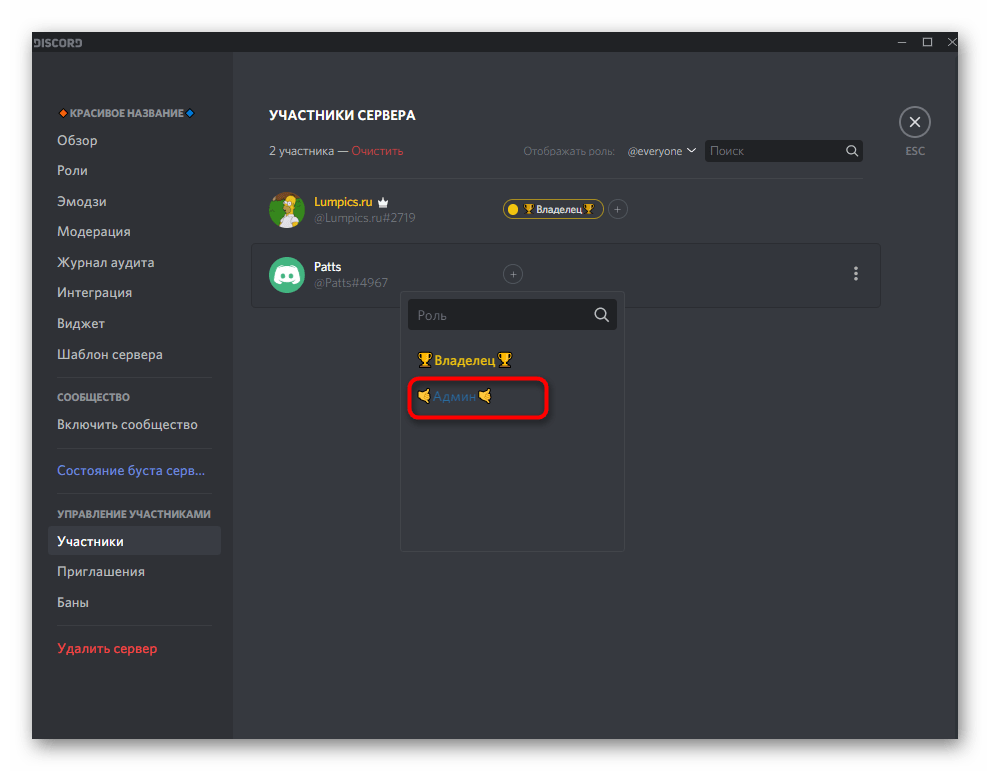Open the Роли settings section
The image size is (990, 771).
(72, 171)
